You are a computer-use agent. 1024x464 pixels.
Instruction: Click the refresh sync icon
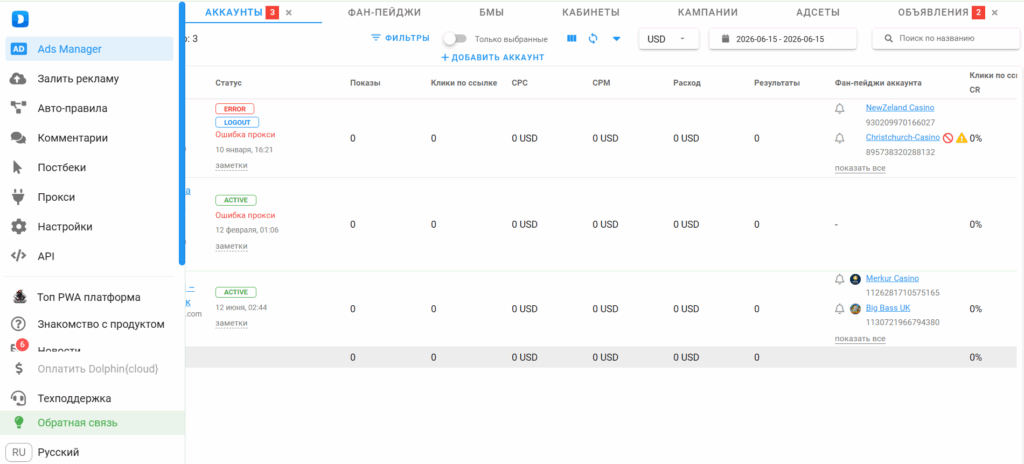pos(593,39)
